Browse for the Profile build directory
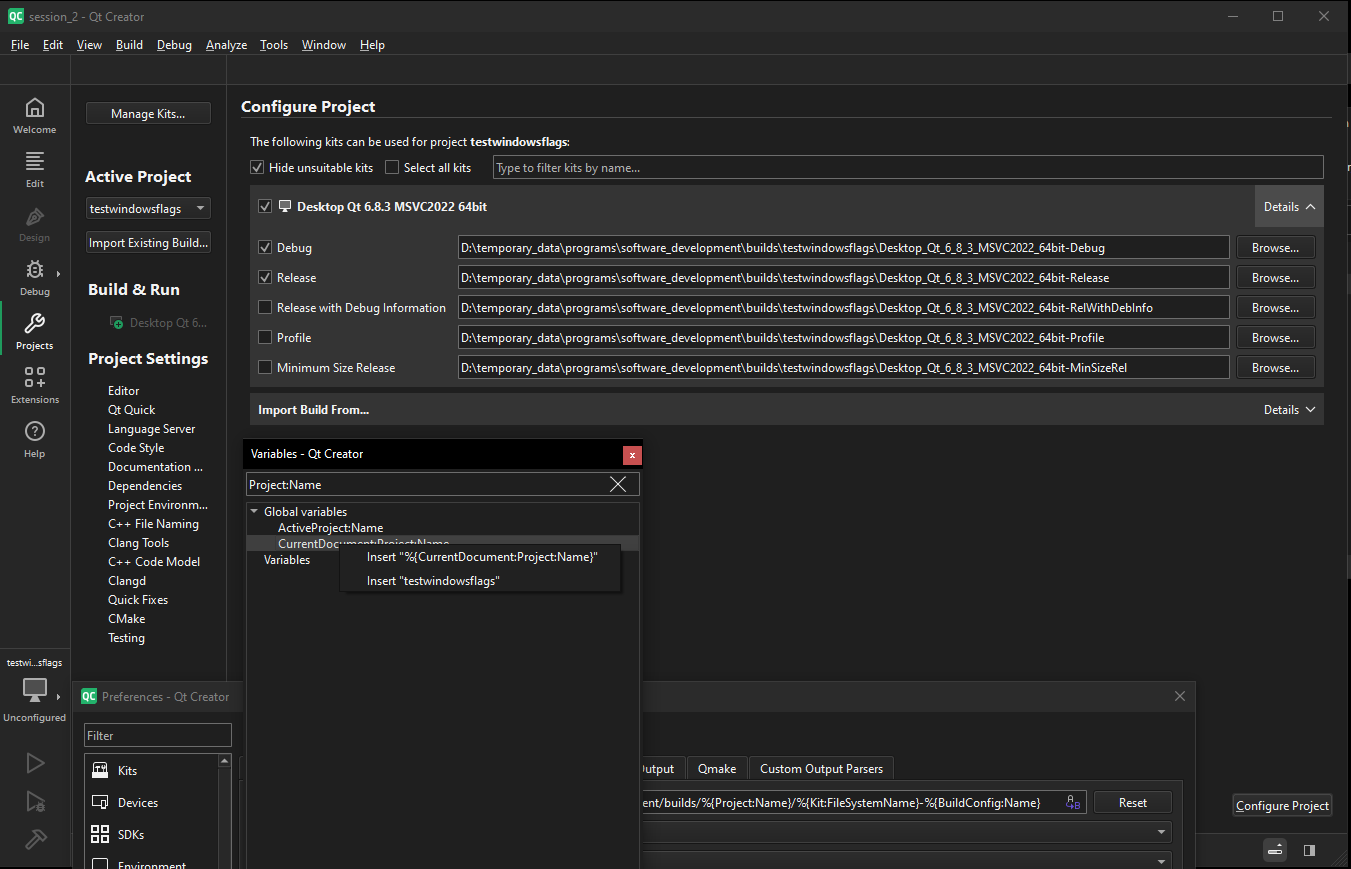 tap(1275, 338)
